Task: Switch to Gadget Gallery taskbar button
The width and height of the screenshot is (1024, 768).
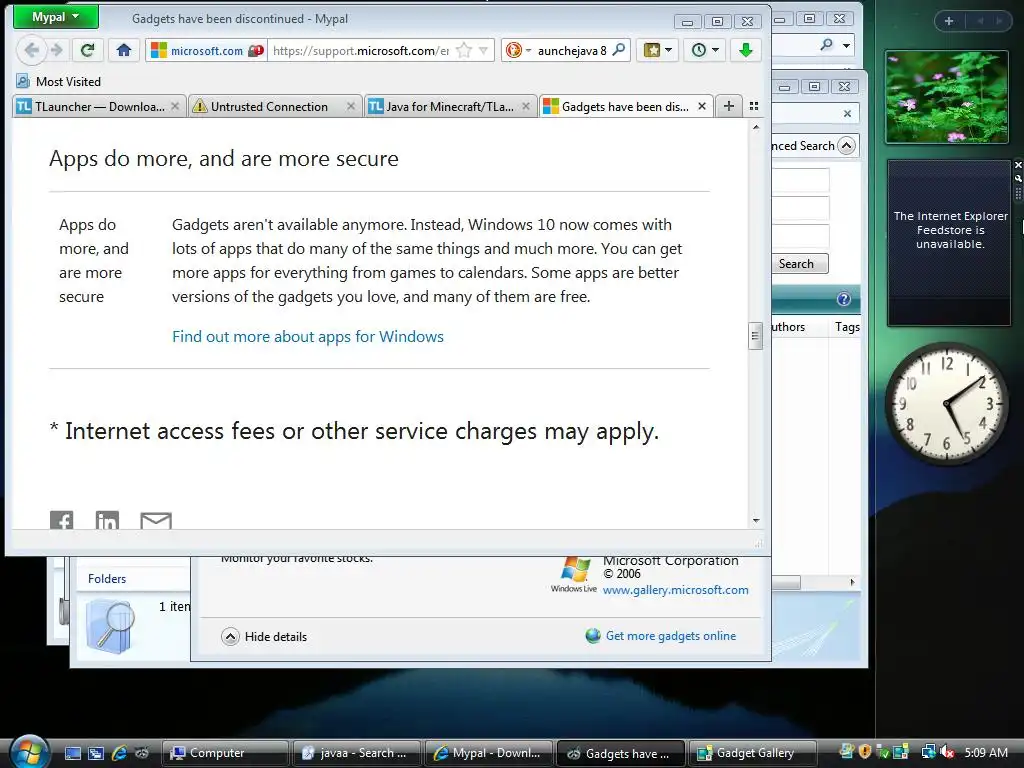Action: coord(752,753)
